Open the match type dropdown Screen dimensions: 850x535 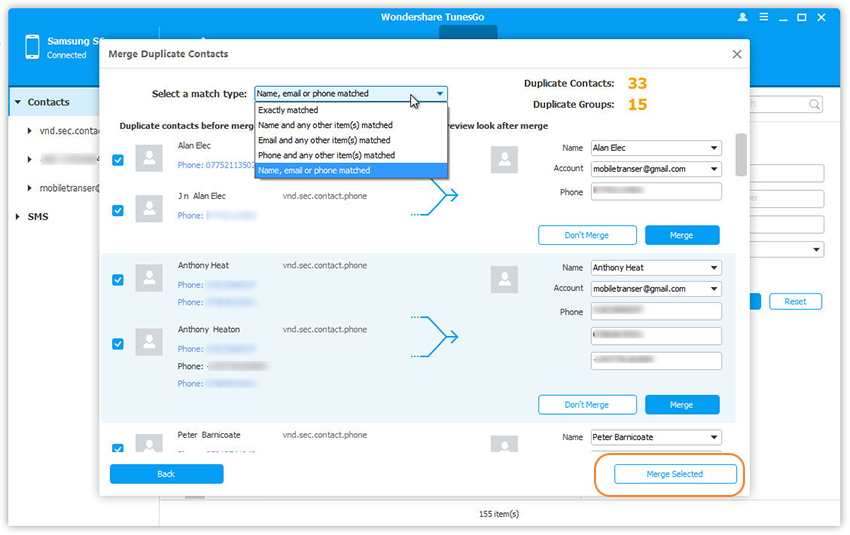coord(351,94)
